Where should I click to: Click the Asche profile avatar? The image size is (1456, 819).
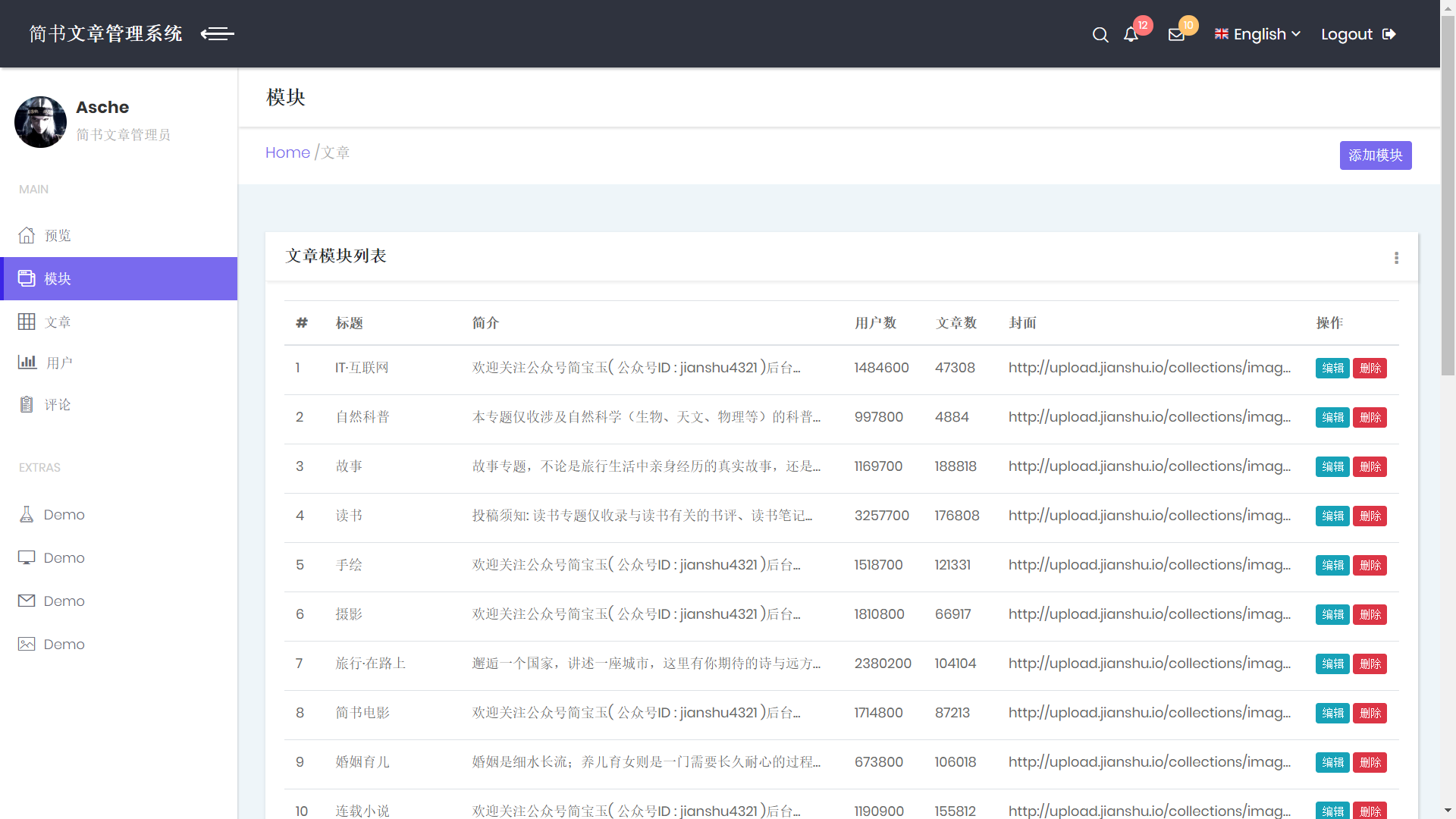[x=41, y=122]
